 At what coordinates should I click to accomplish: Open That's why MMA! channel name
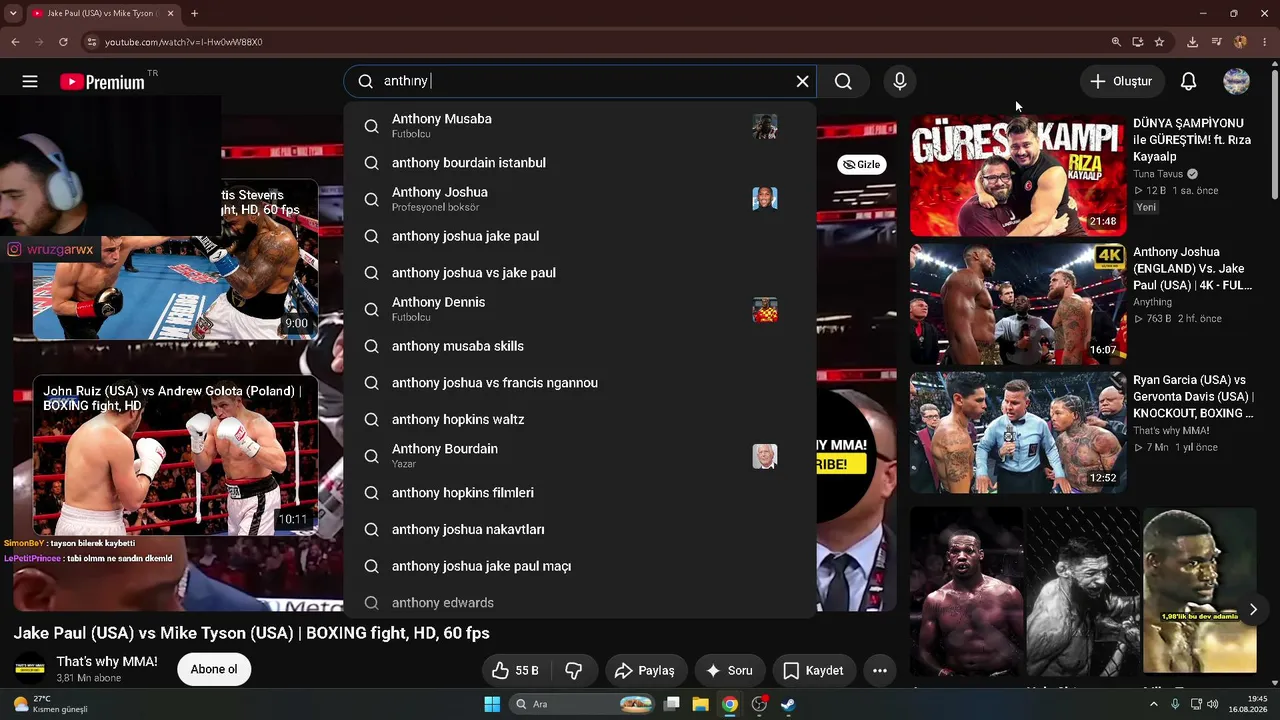pos(107,662)
